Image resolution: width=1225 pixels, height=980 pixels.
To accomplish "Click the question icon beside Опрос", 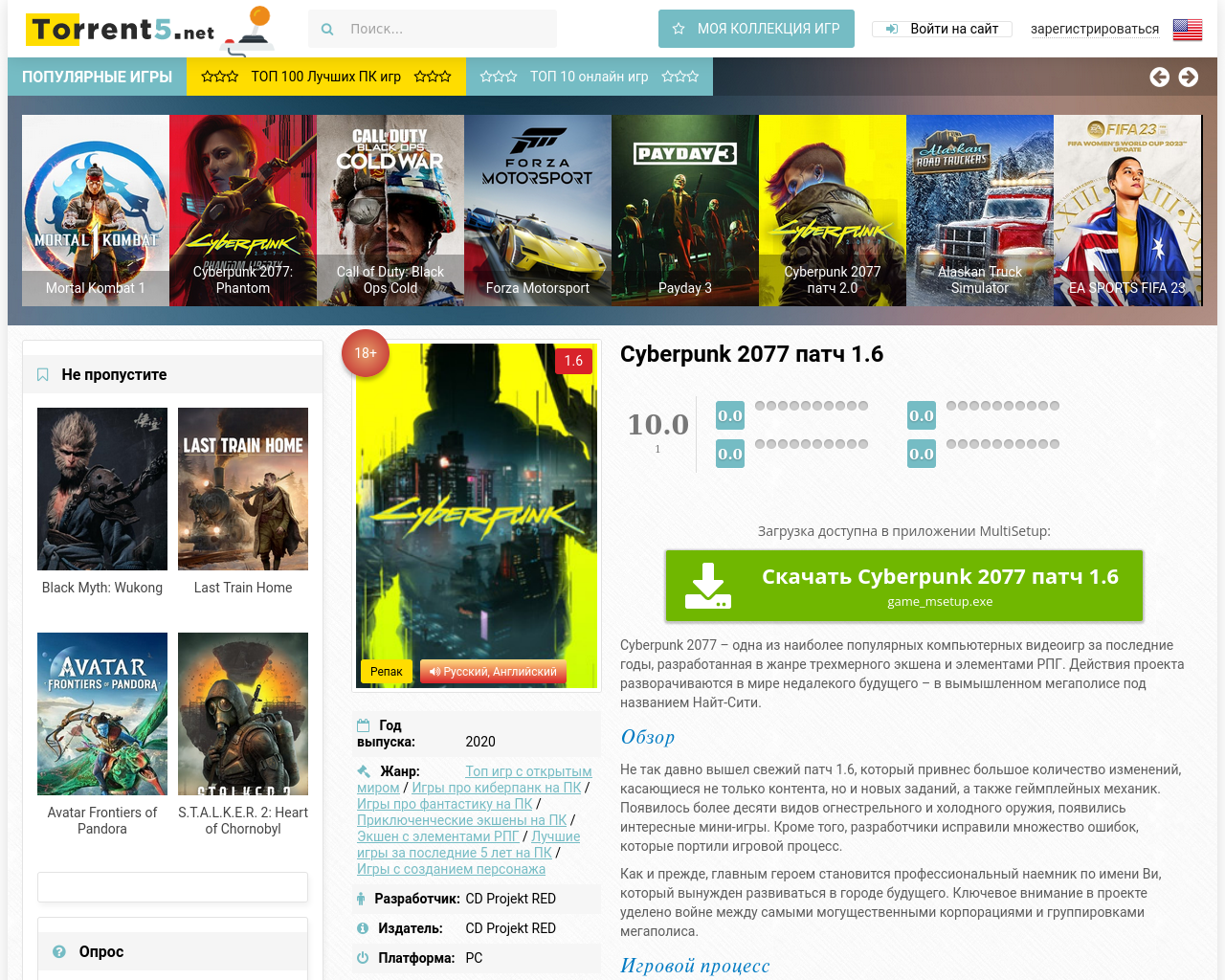I will tap(59, 952).
